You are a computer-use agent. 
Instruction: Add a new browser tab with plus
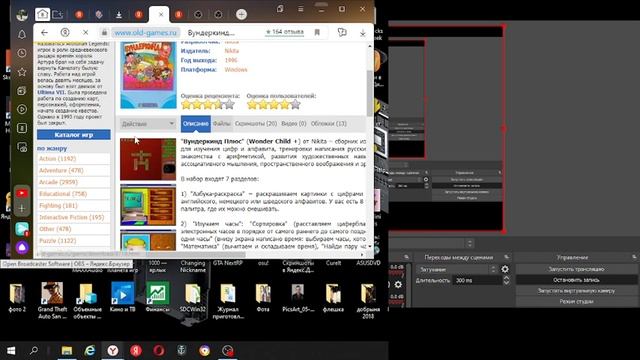tap(241, 14)
